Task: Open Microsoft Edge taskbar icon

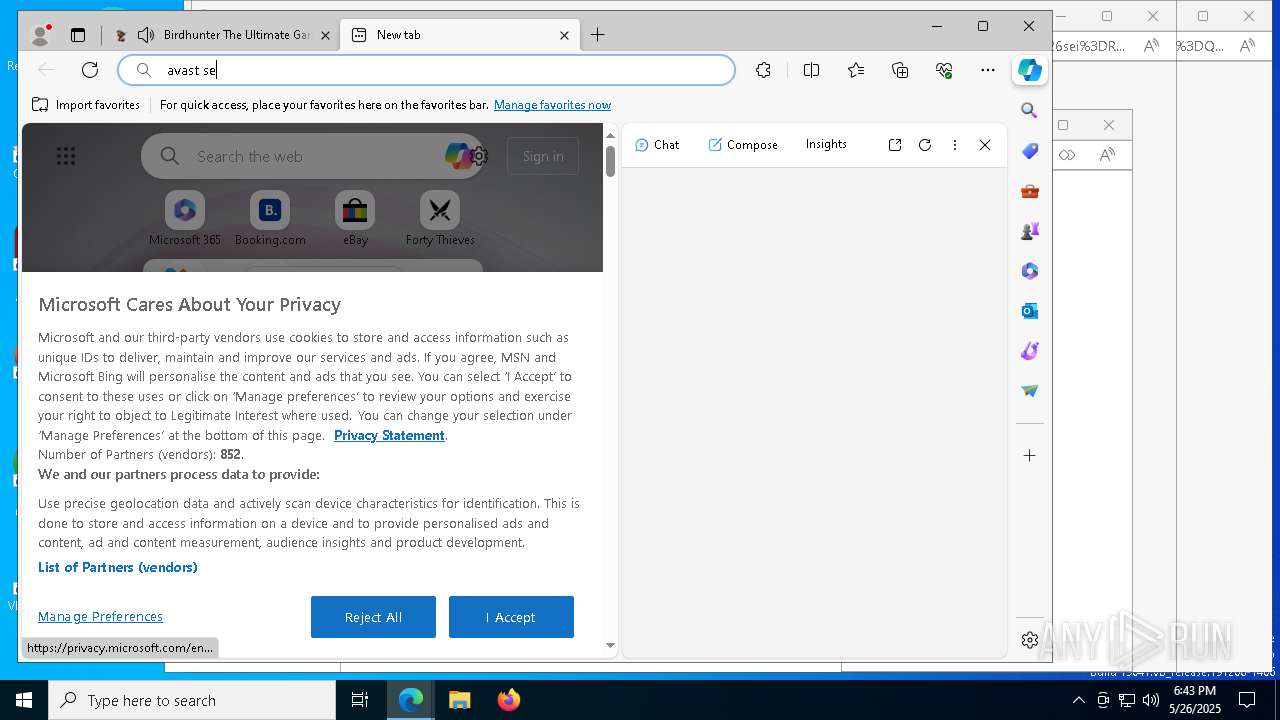Action: click(x=411, y=700)
